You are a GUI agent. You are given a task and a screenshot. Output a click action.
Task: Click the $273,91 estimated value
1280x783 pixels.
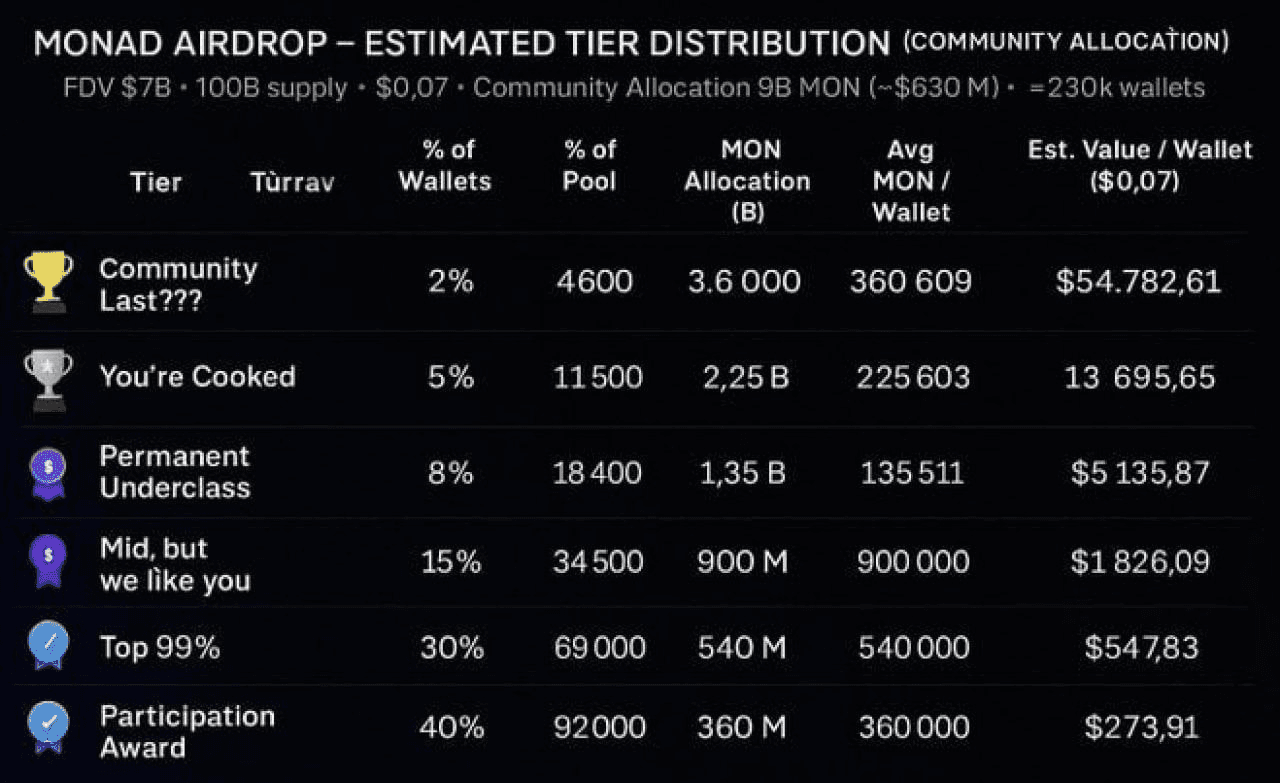coord(1141,727)
